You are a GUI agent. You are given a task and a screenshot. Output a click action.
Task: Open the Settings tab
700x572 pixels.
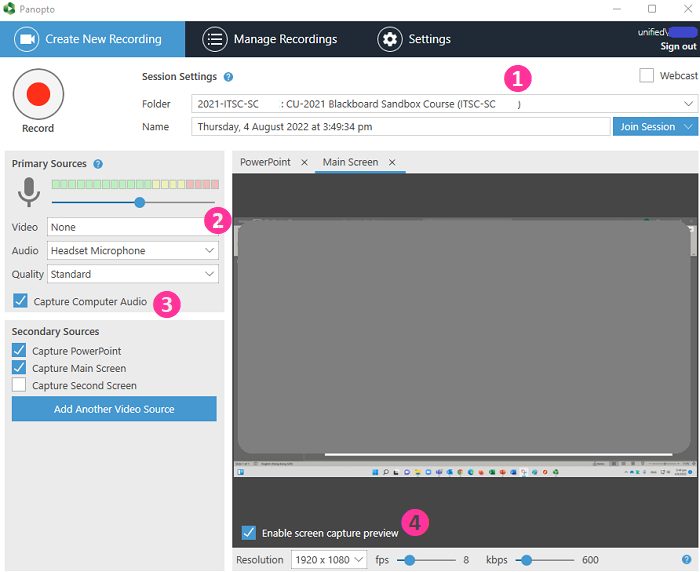coord(414,39)
